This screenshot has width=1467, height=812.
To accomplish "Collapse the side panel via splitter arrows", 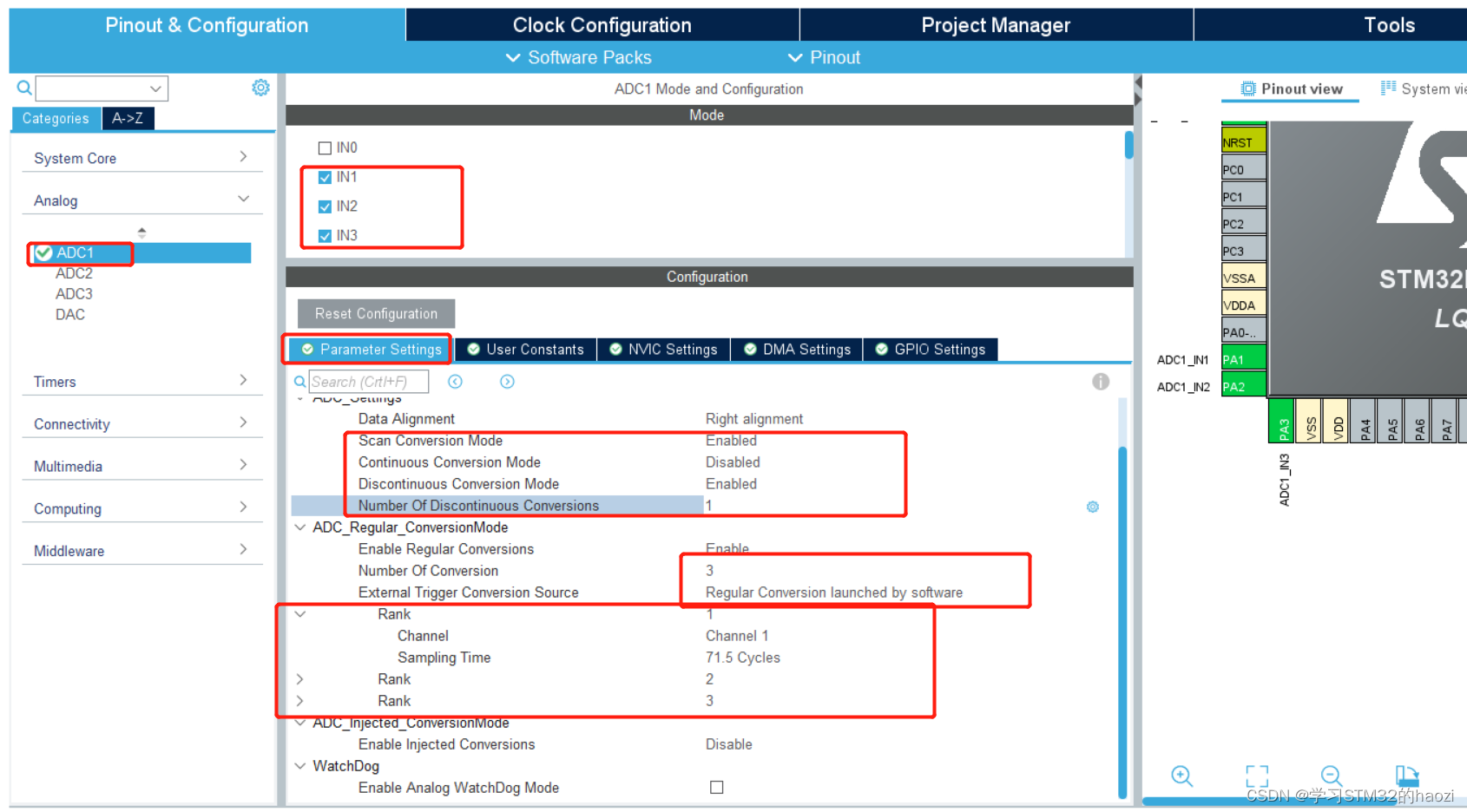I will (1138, 90).
